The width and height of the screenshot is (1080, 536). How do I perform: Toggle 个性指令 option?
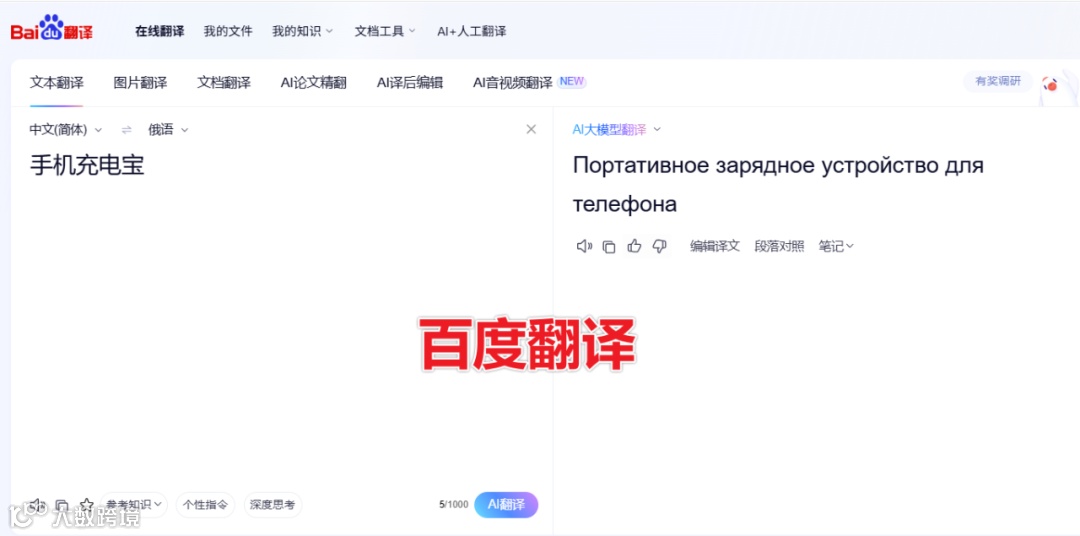point(205,504)
